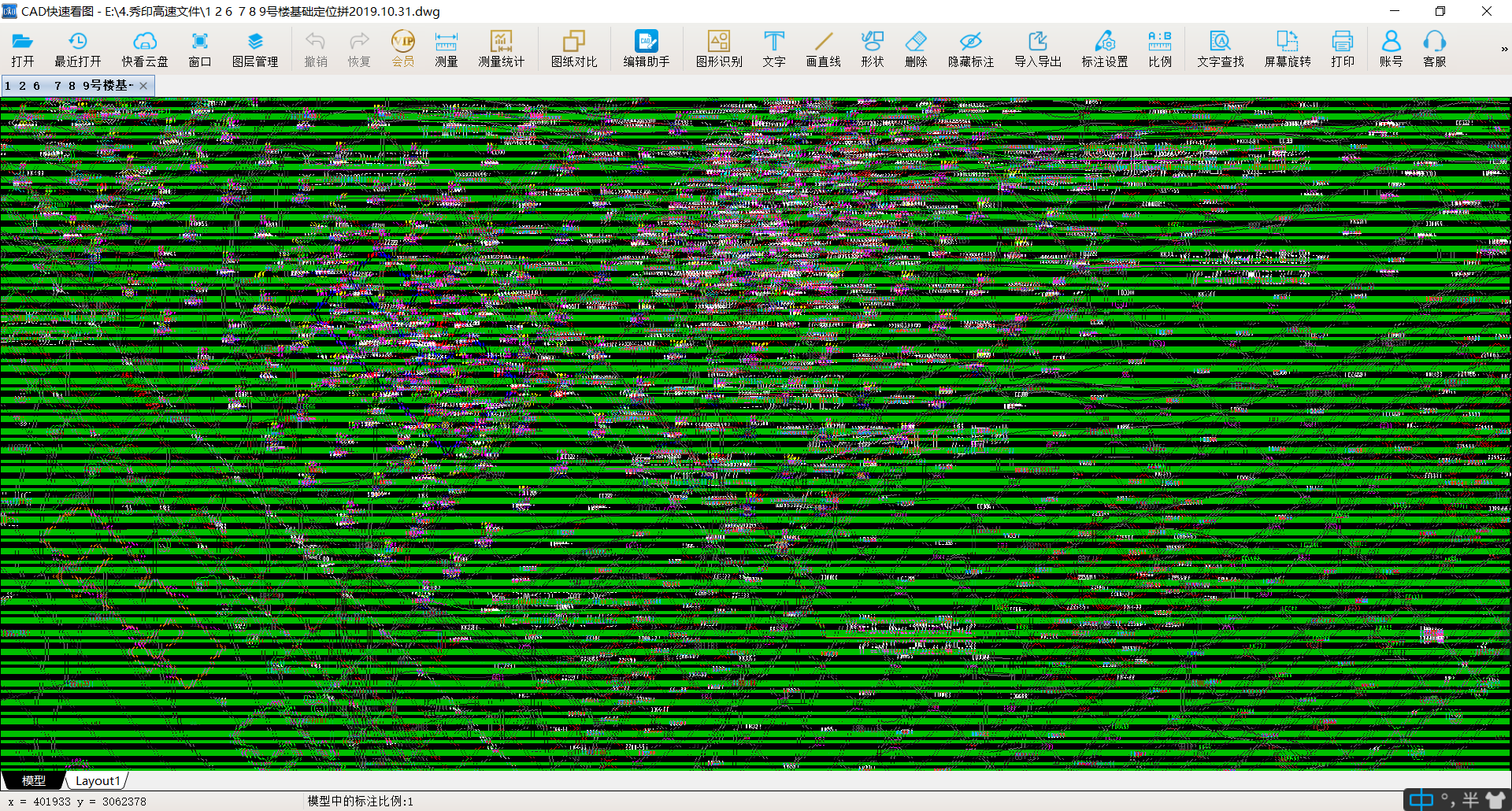This screenshot has width=1512, height=811.
Task: Open the window (窗口) options
Action: click(x=199, y=49)
